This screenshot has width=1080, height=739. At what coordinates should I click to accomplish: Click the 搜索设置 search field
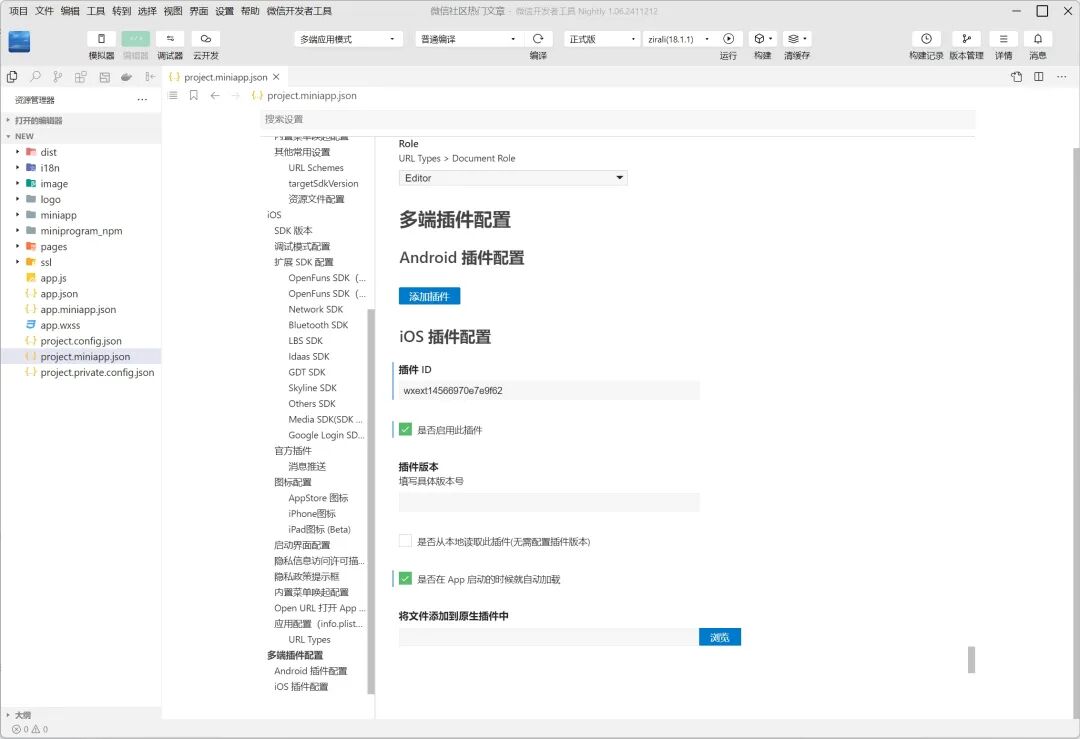pyautogui.click(x=618, y=119)
